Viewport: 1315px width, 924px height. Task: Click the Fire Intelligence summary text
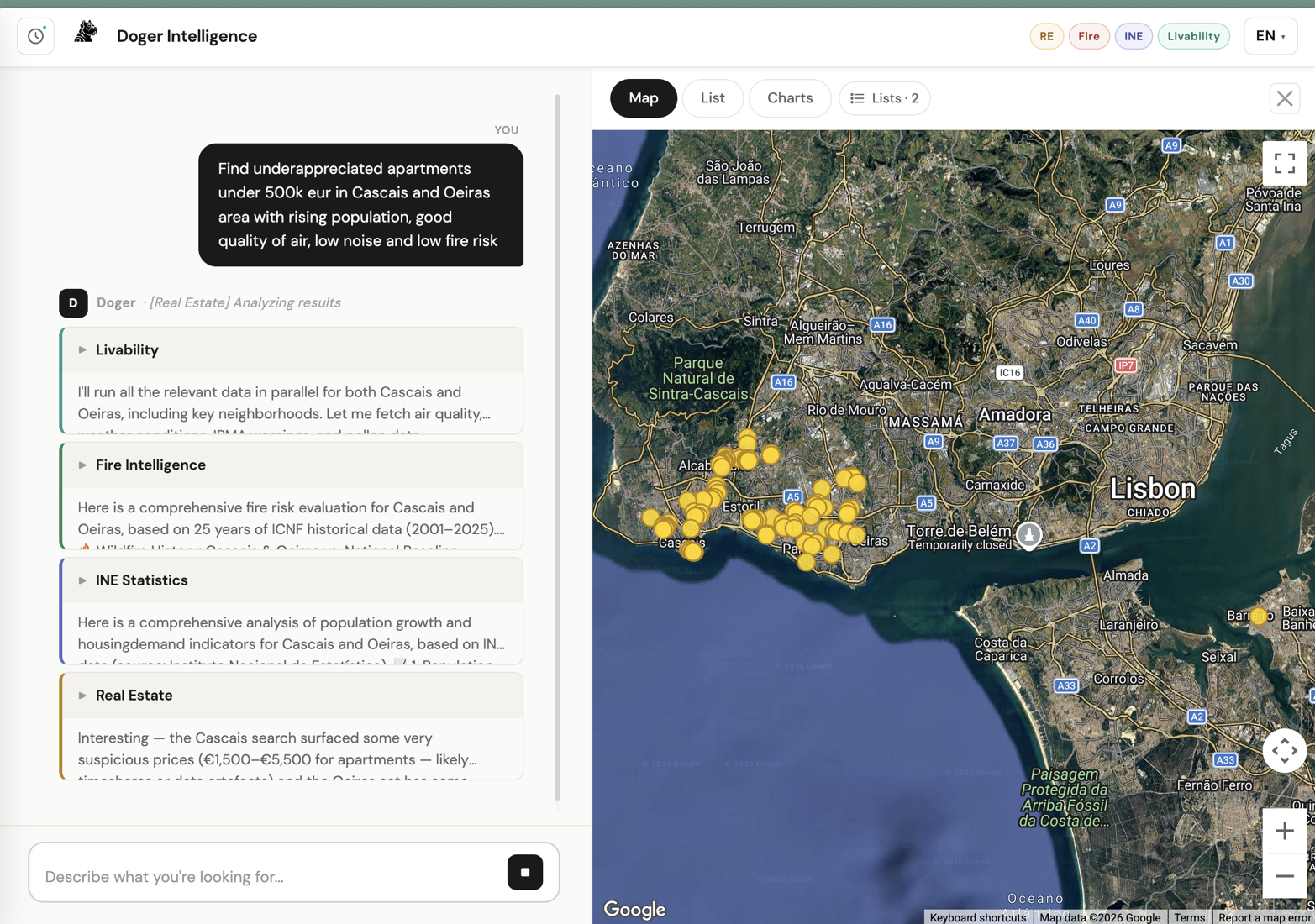292,519
